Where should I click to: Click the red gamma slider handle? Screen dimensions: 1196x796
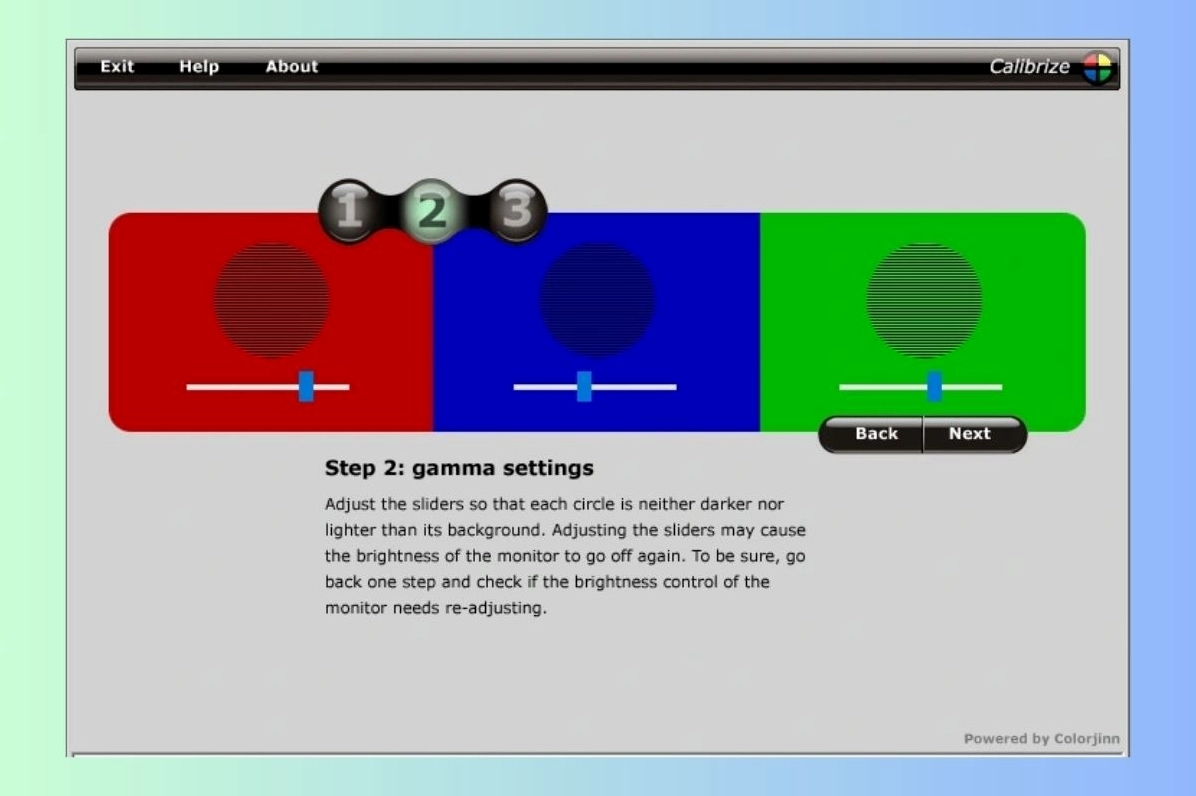(x=306, y=386)
